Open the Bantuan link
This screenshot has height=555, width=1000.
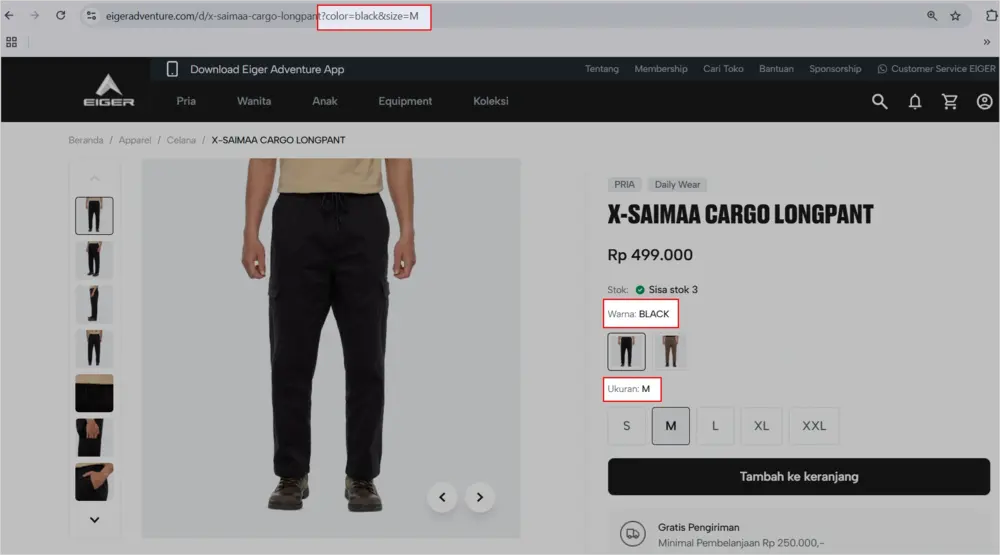776,69
